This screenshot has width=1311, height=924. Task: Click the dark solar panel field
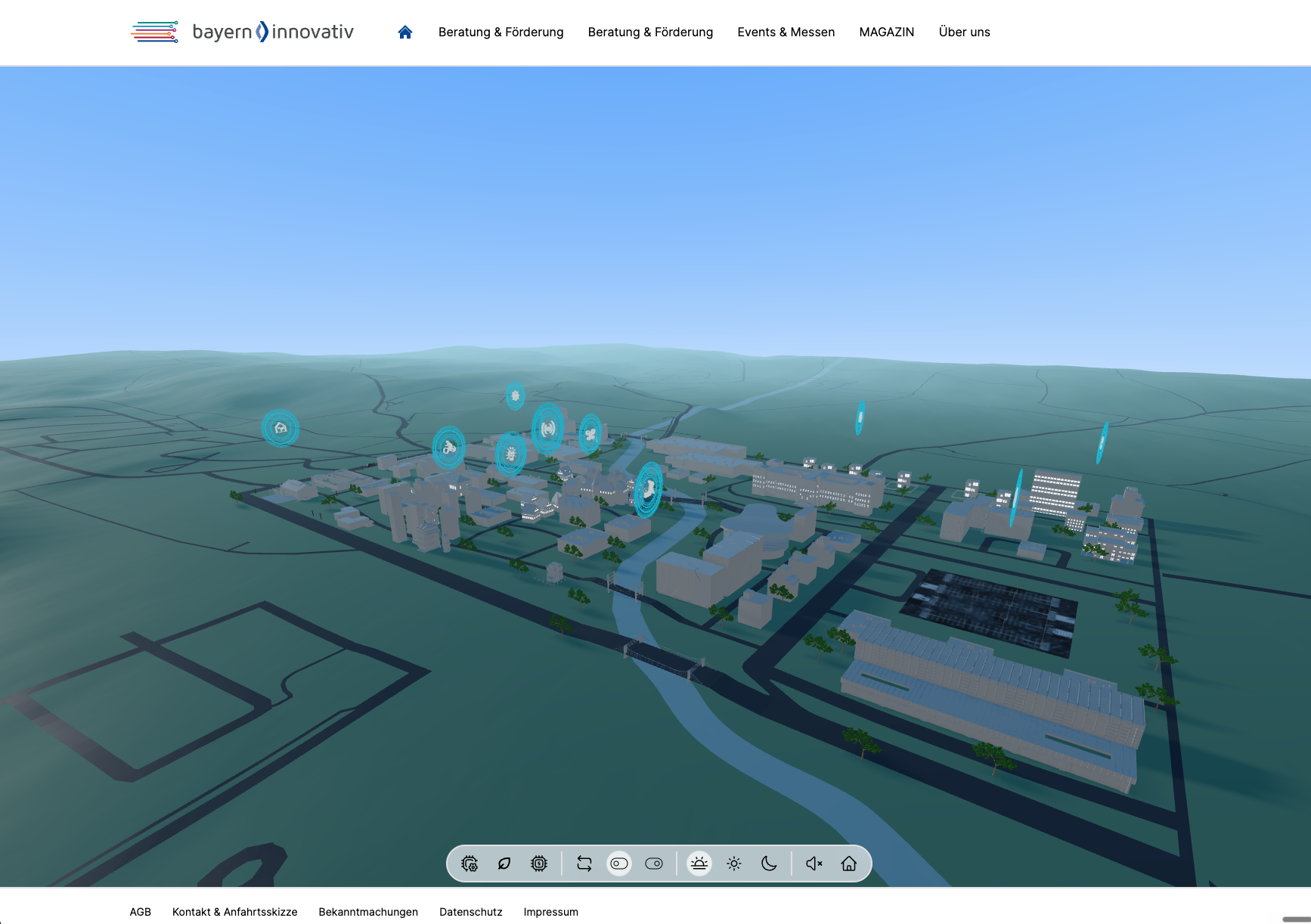click(989, 612)
